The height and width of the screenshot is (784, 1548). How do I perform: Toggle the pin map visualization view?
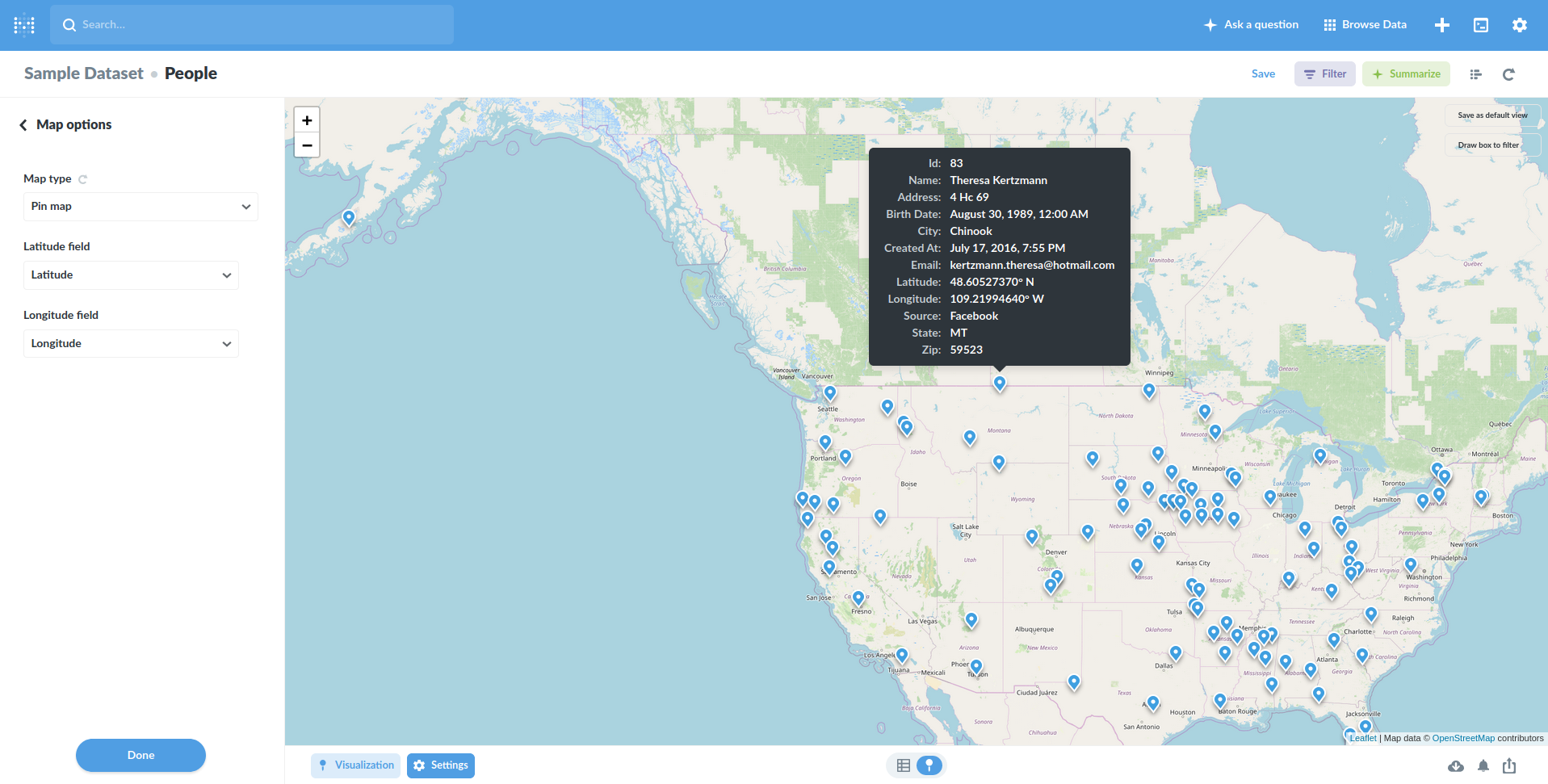pos(929,765)
